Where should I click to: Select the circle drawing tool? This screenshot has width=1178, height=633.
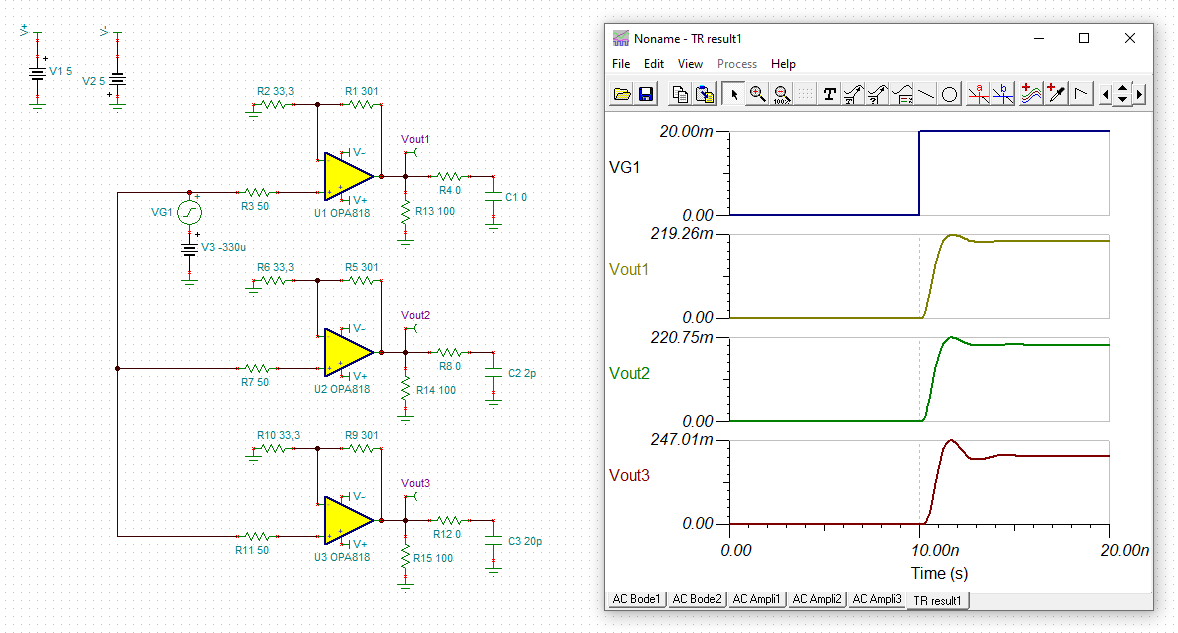coord(950,94)
